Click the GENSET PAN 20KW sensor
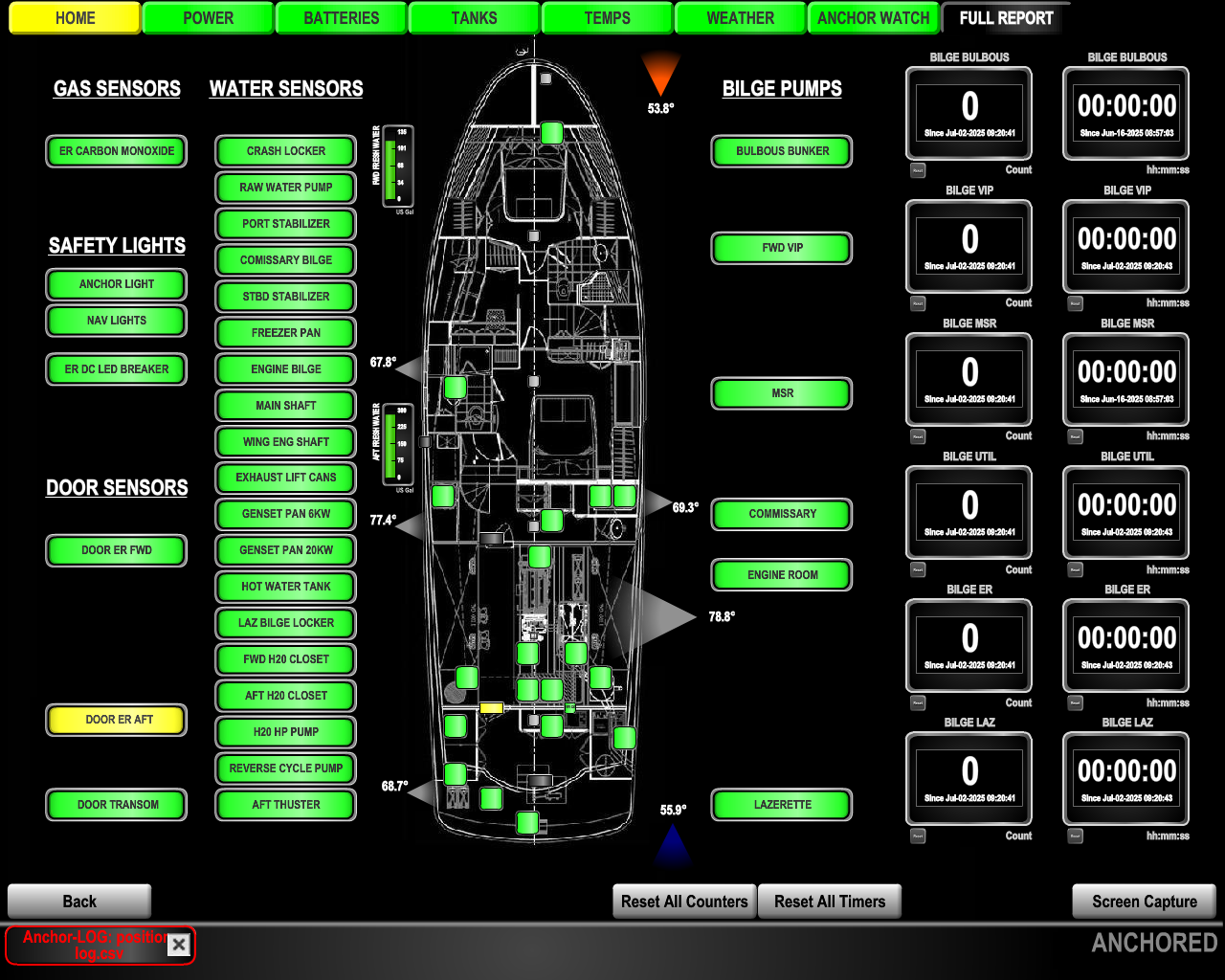This screenshot has width=1225, height=980. coord(286,550)
